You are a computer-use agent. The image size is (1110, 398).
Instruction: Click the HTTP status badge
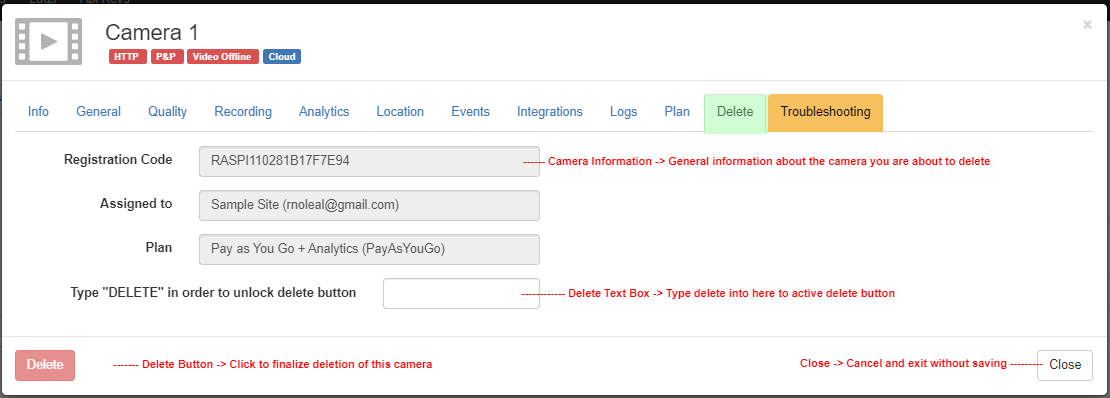[x=127, y=57]
